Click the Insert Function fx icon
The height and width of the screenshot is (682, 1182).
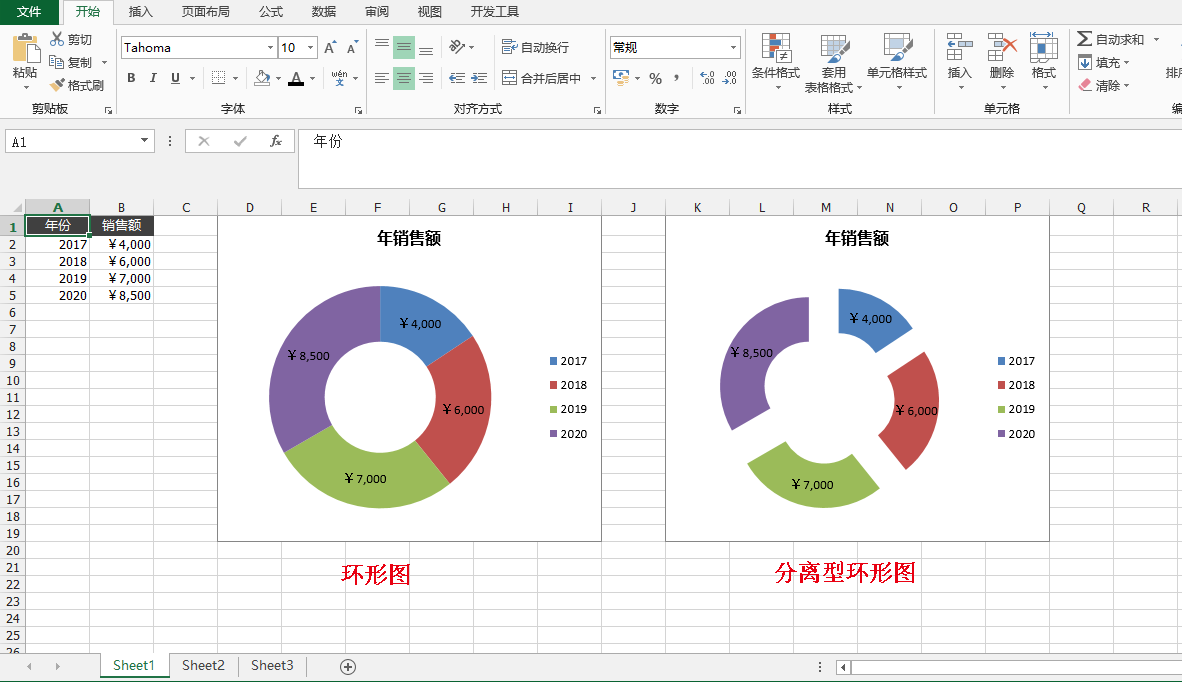click(276, 141)
